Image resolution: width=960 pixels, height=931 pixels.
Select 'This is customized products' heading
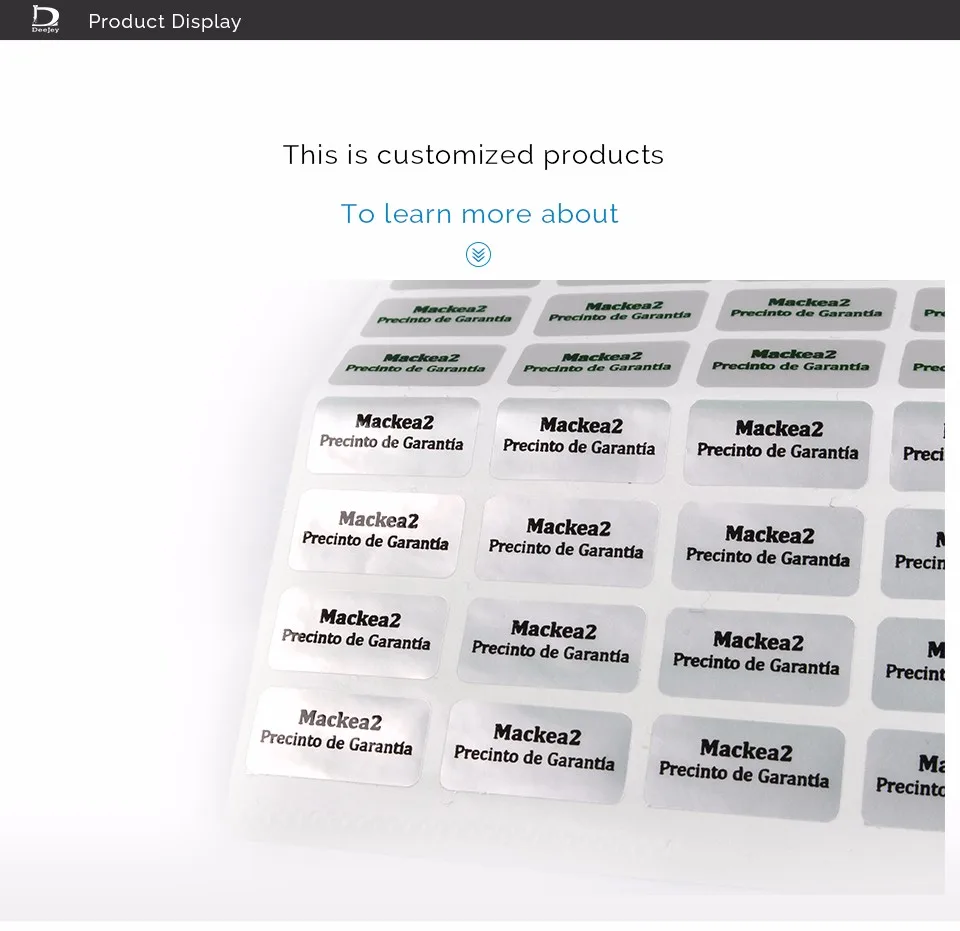(x=473, y=155)
